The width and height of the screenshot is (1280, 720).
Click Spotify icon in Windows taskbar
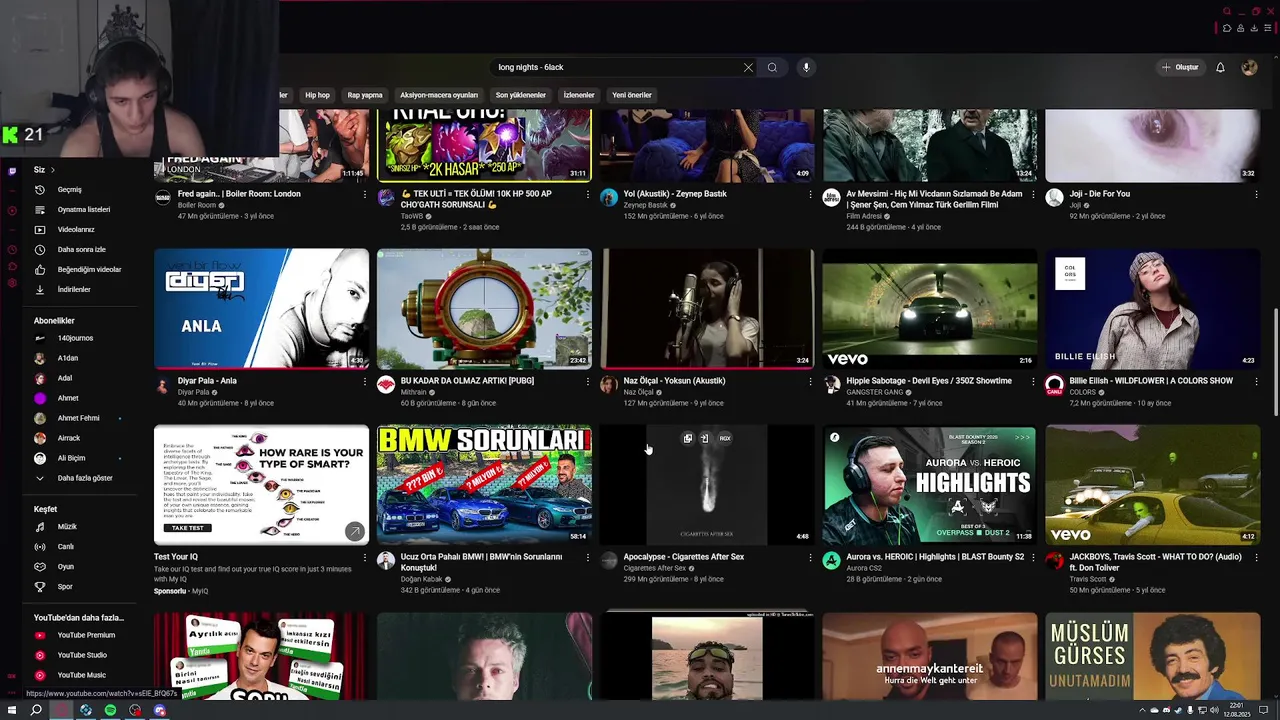[110, 710]
